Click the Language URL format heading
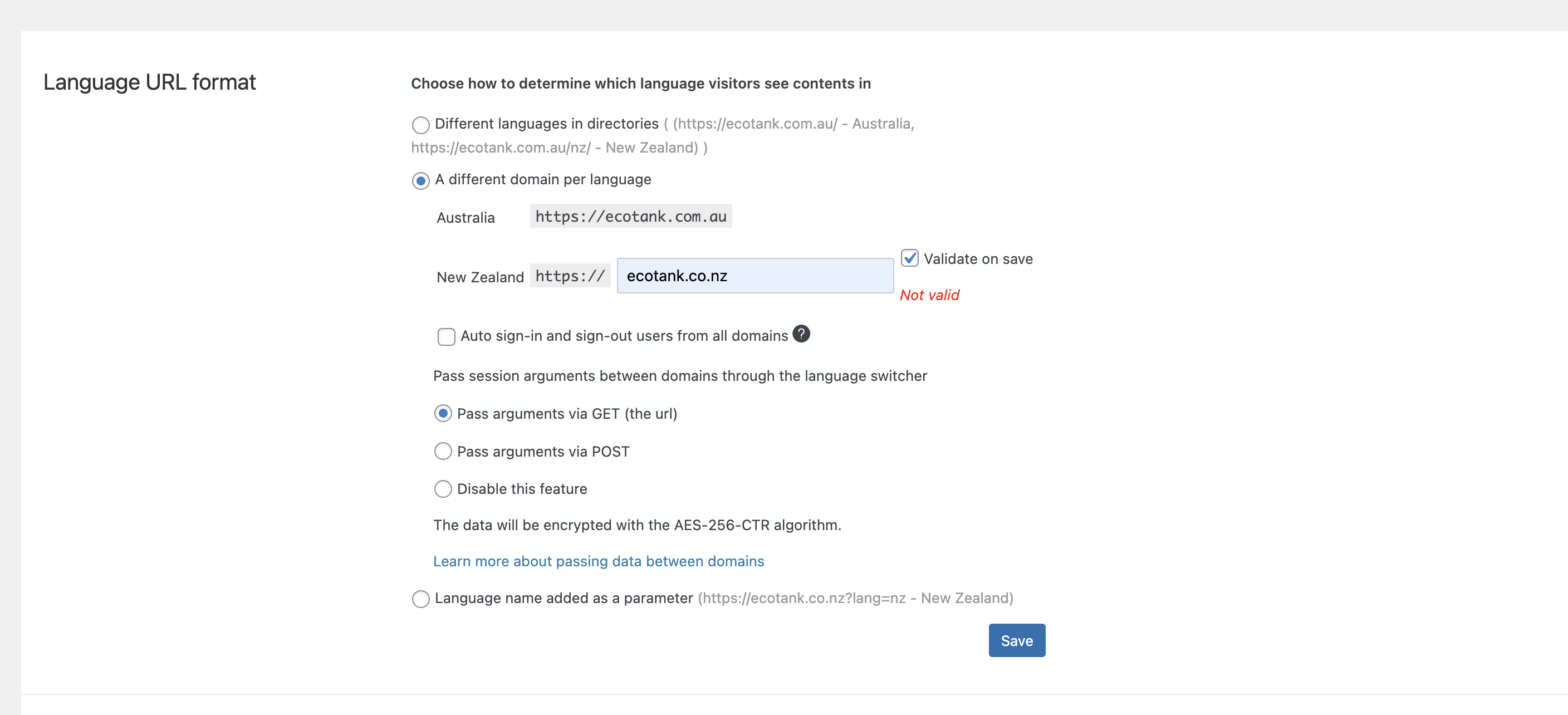Image resolution: width=1568 pixels, height=715 pixels. (150, 82)
